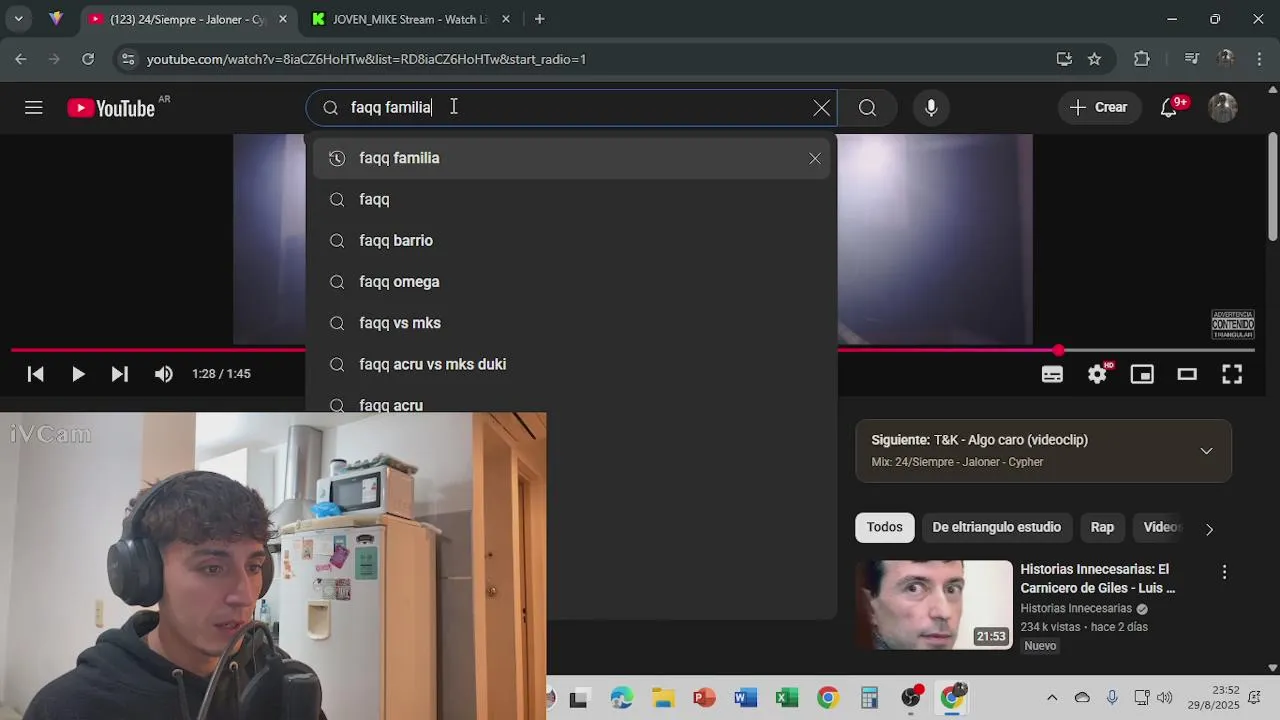Install or cast icon in address bar
Image resolution: width=1280 pixels, height=720 pixels.
tap(1064, 59)
